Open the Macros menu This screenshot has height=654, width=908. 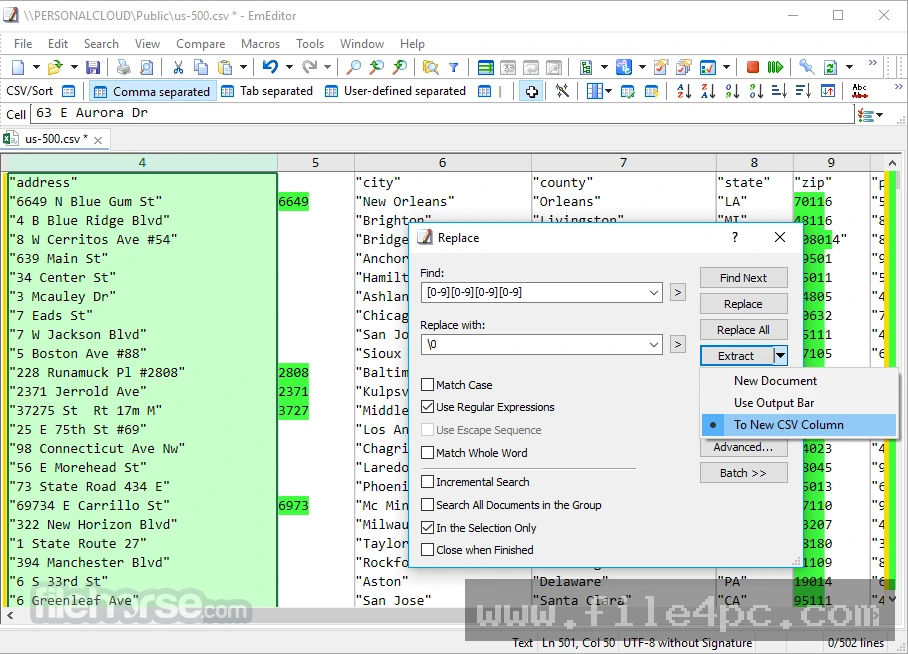(x=260, y=44)
